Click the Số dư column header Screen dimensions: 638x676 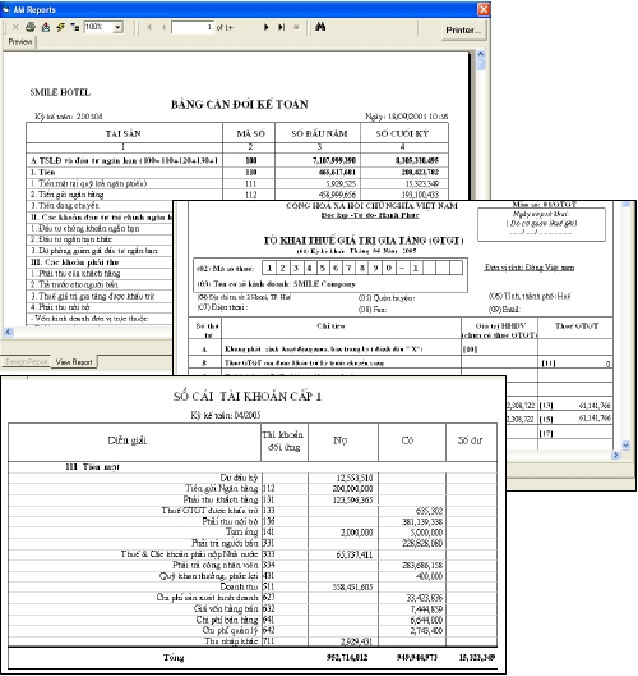pos(470,440)
